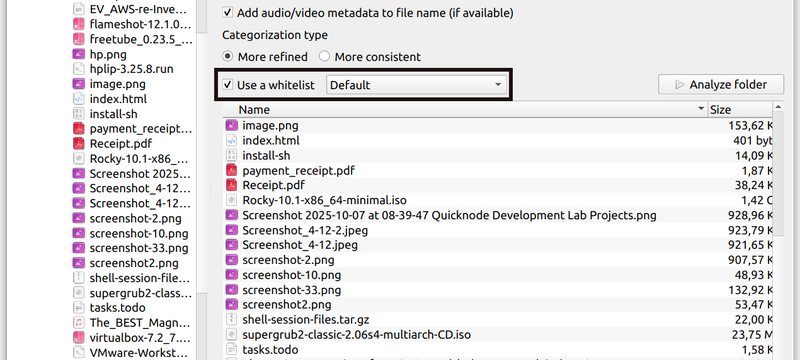The width and height of the screenshot is (800, 360).
Task: Click the 14,09 size cell for install-sh
Action: pos(753,156)
